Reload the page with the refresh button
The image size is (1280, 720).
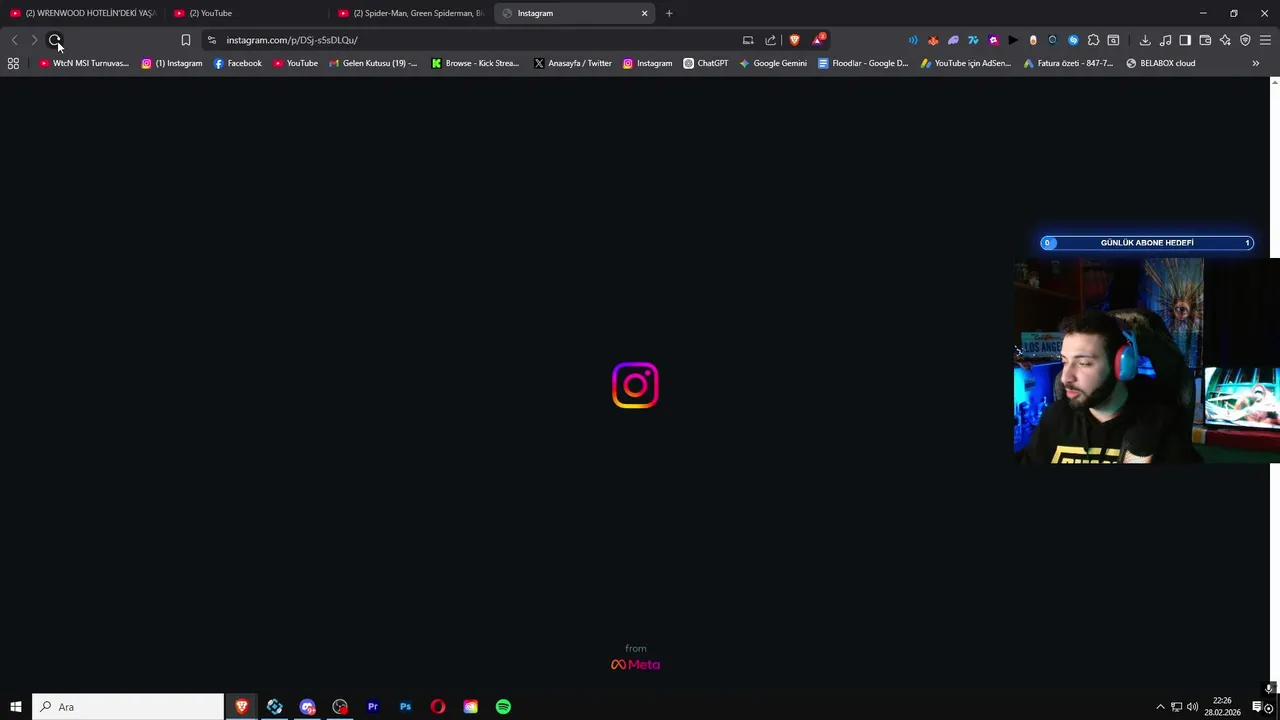point(55,40)
